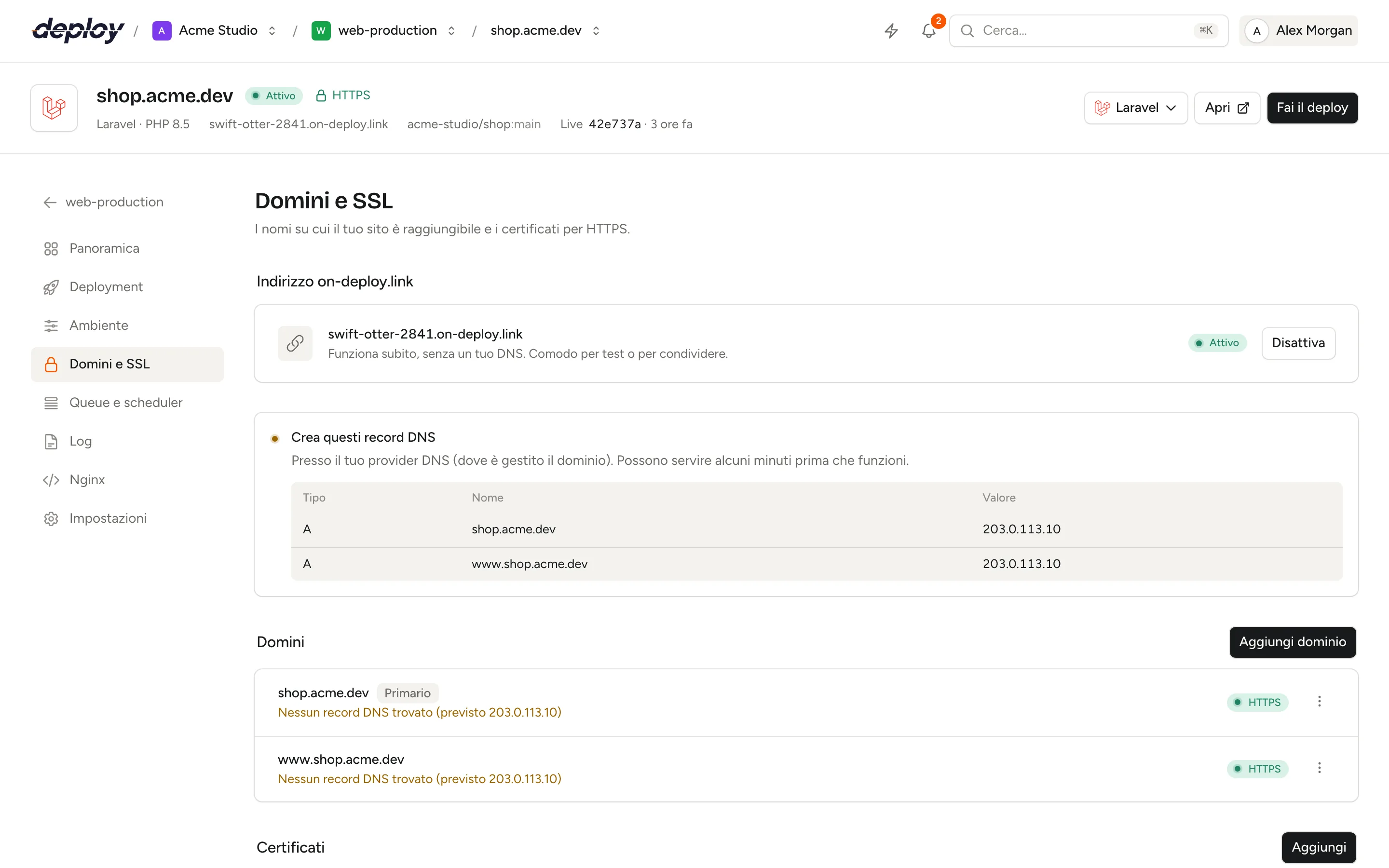This screenshot has height=868, width=1389.
Task: Click Disattiva for on-deploy.link address
Action: [x=1298, y=343]
